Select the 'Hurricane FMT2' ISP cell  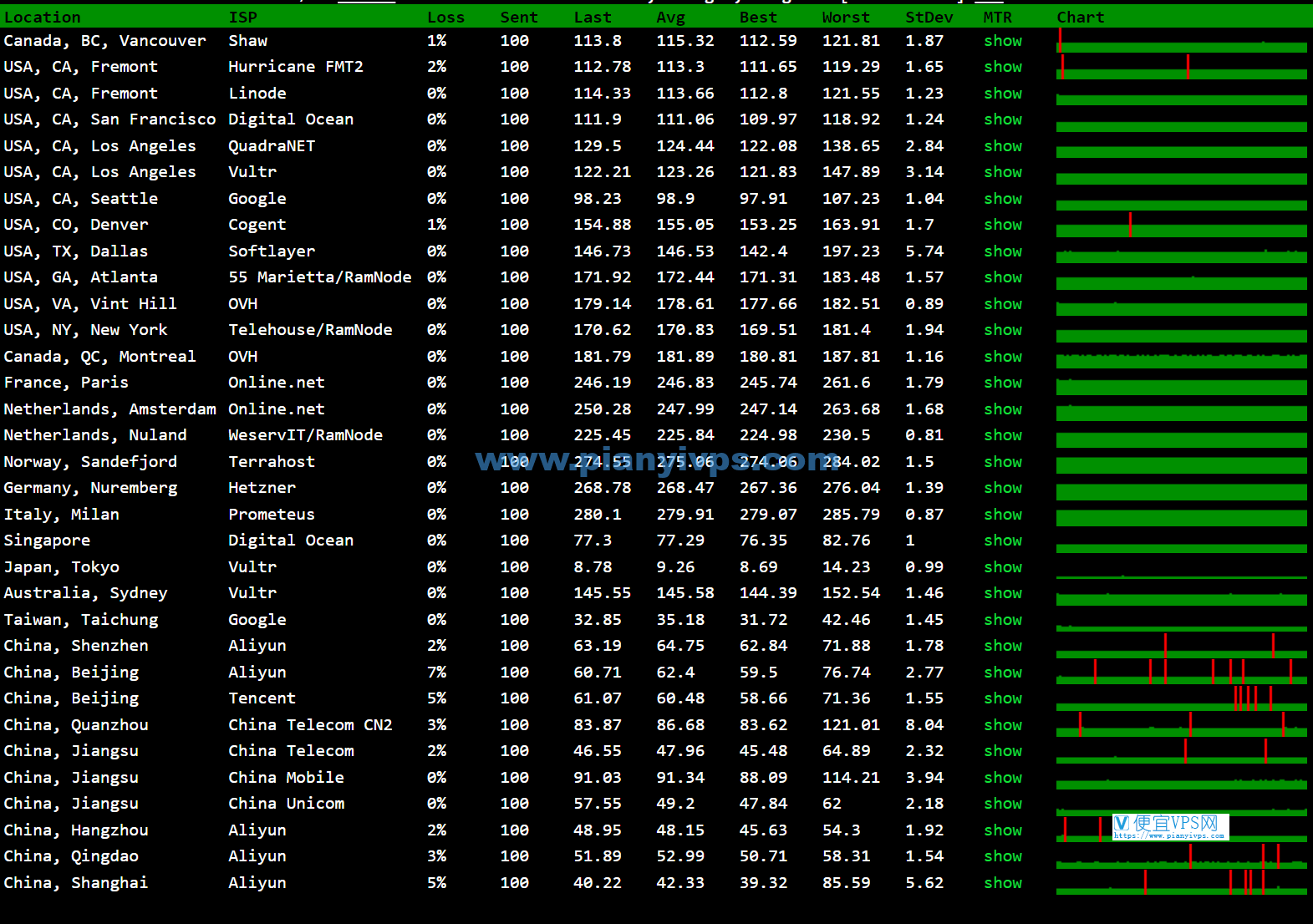pyautogui.click(x=296, y=67)
